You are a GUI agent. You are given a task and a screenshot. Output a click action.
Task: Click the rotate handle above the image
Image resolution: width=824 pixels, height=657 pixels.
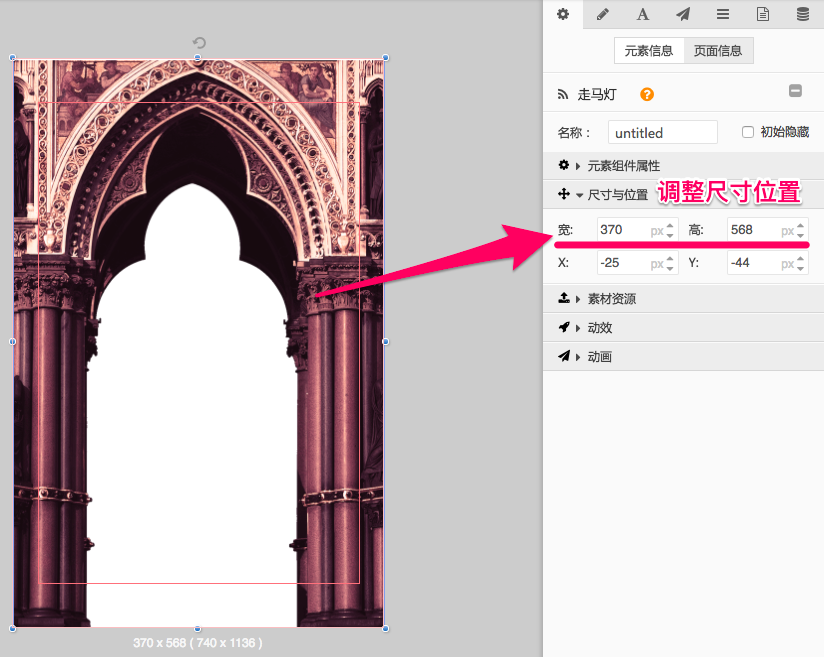click(199, 43)
